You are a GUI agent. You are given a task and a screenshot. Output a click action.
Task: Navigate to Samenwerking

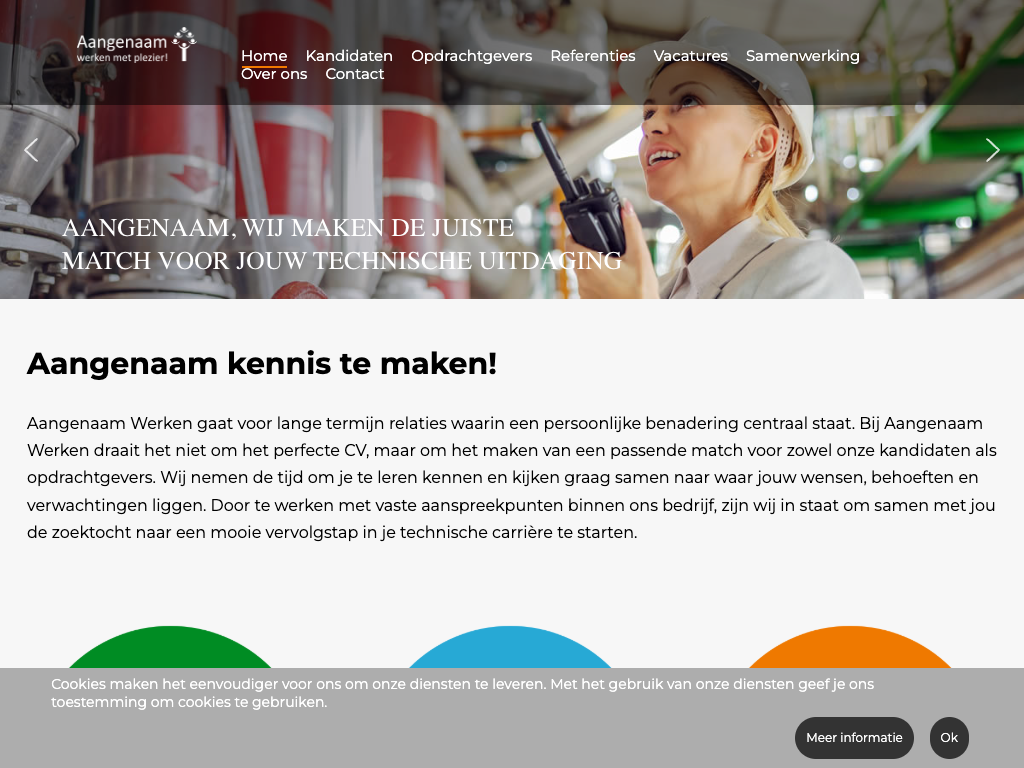[x=803, y=56]
